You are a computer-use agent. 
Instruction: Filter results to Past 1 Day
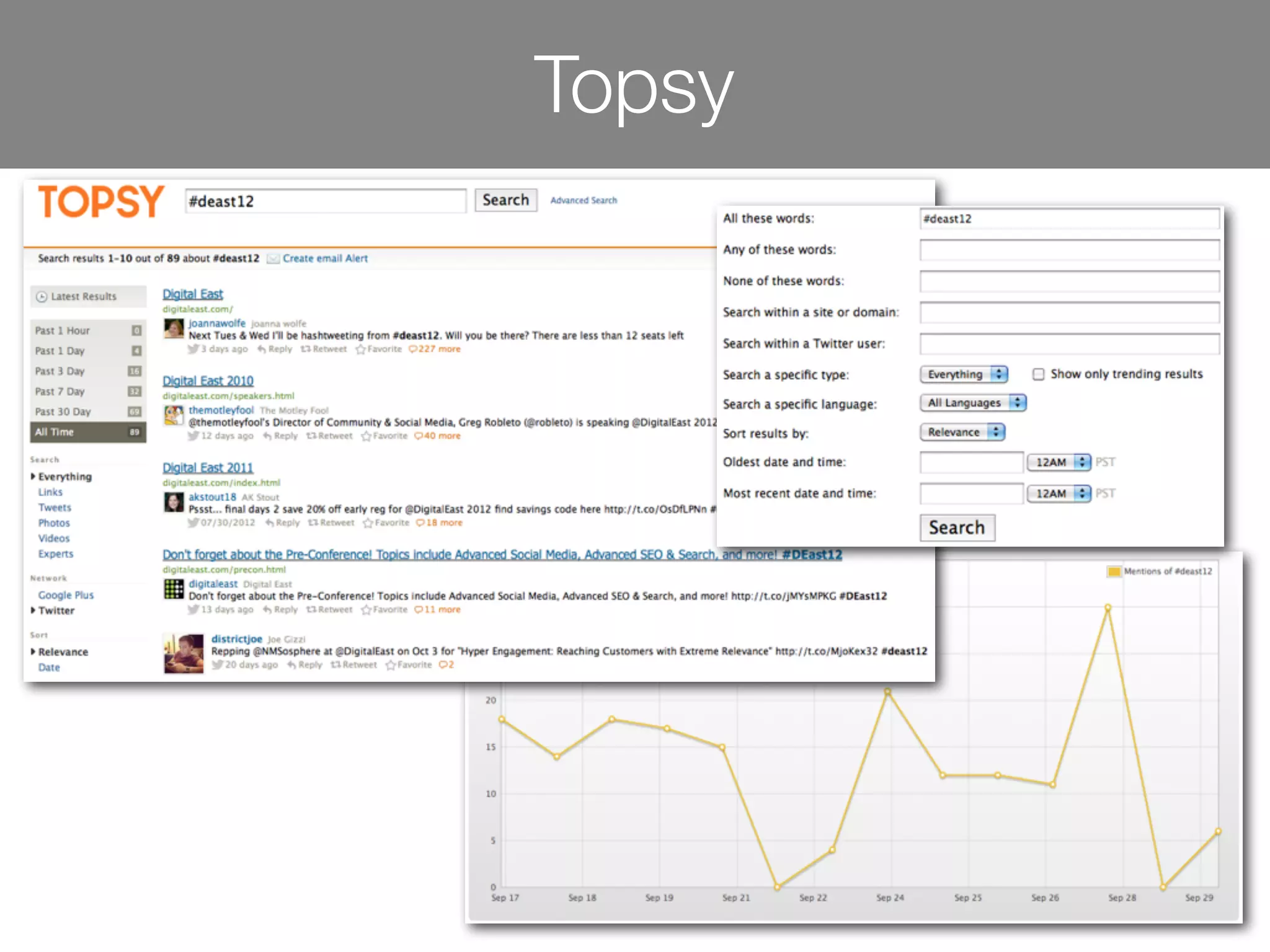coord(88,351)
